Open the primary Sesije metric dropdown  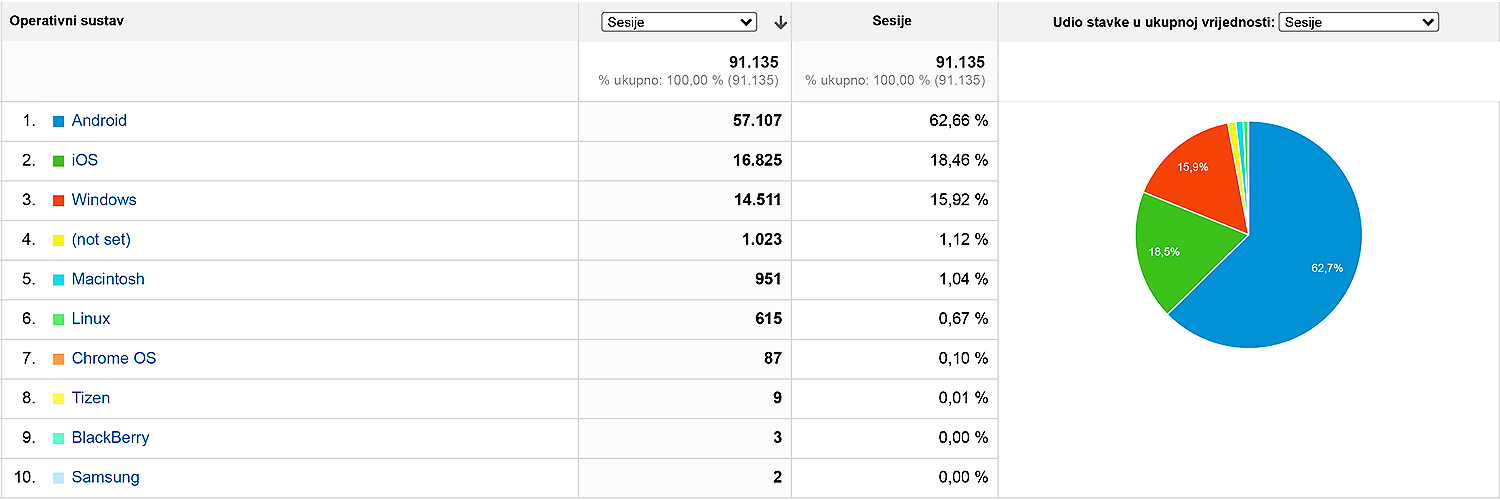pos(679,22)
